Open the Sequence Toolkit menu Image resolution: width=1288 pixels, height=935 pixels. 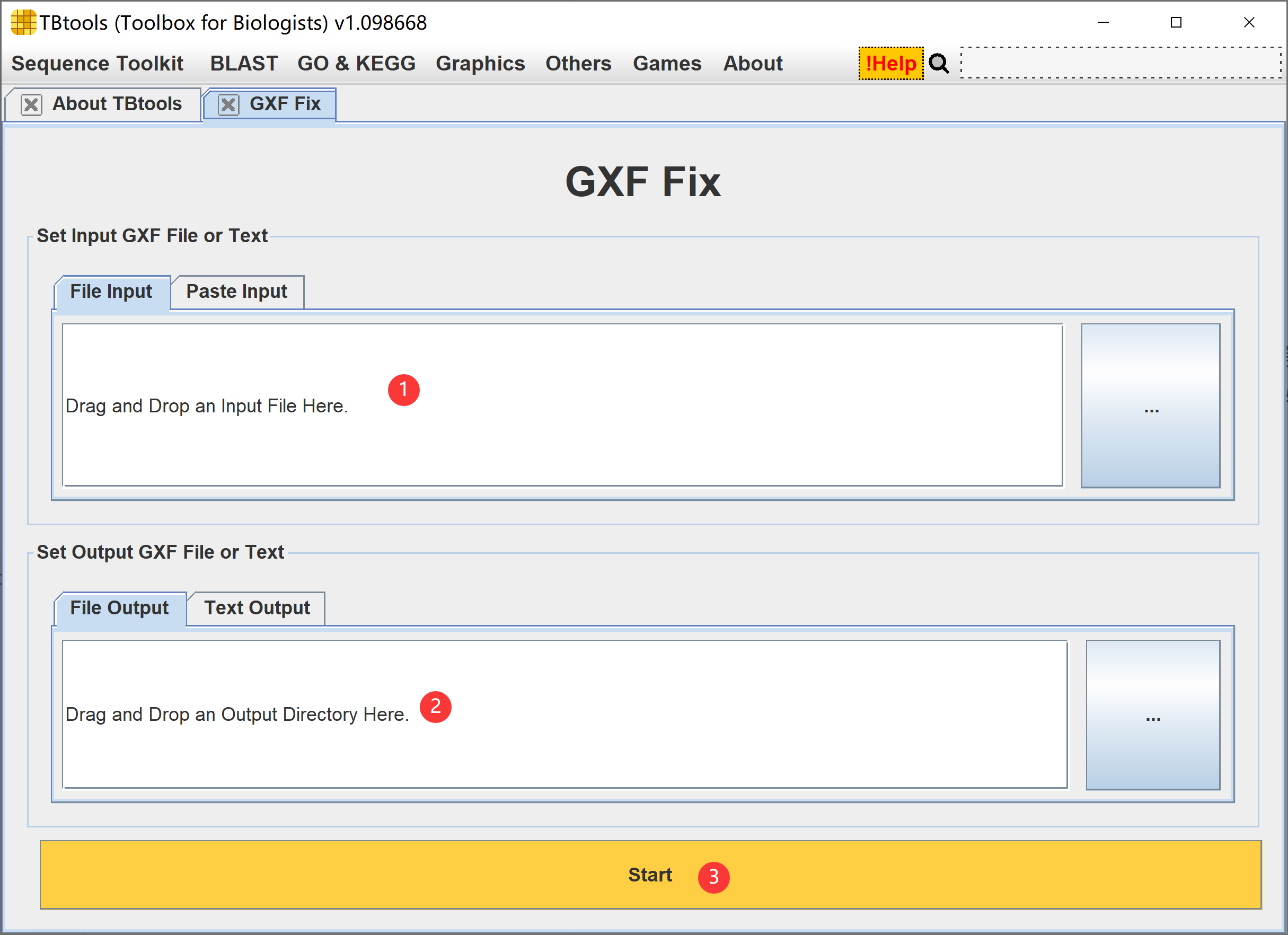click(x=97, y=64)
